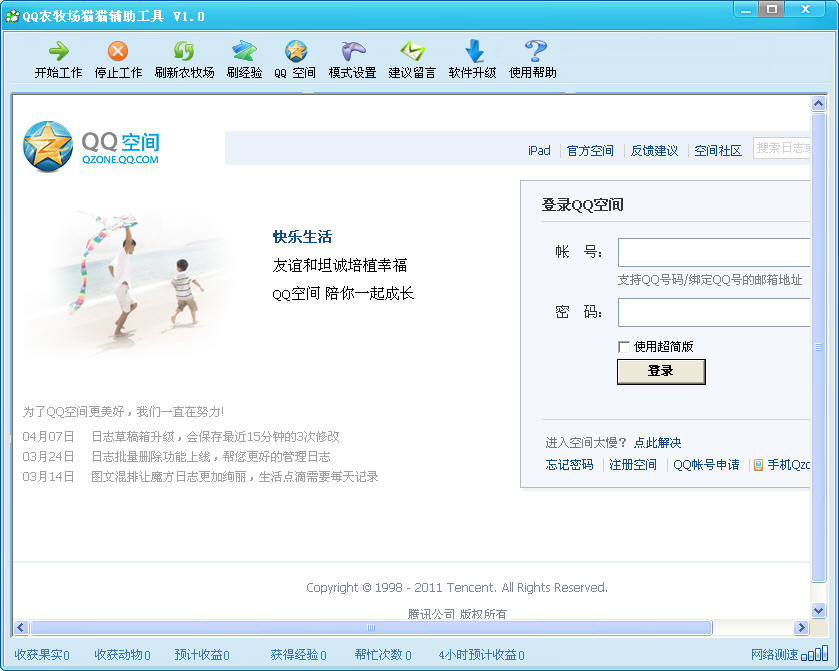The width and height of the screenshot is (839, 671).
Task: Open 使用帮助 question mark icon
Action: 534,51
